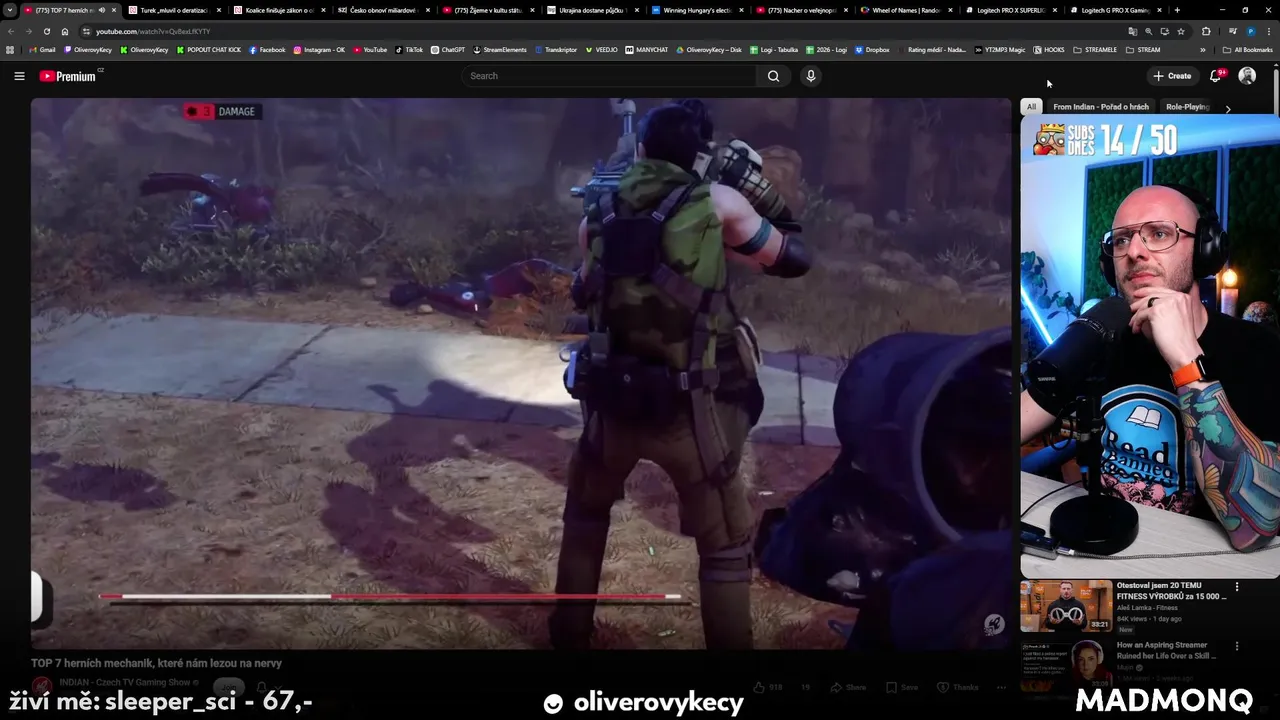Translate this page icon in address bar
This screenshot has height=720, width=1280.
click(x=1132, y=31)
